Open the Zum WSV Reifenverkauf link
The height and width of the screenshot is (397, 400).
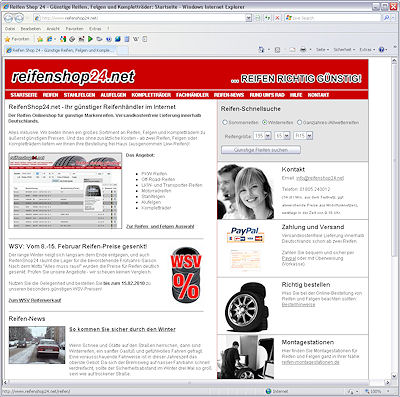point(35,300)
